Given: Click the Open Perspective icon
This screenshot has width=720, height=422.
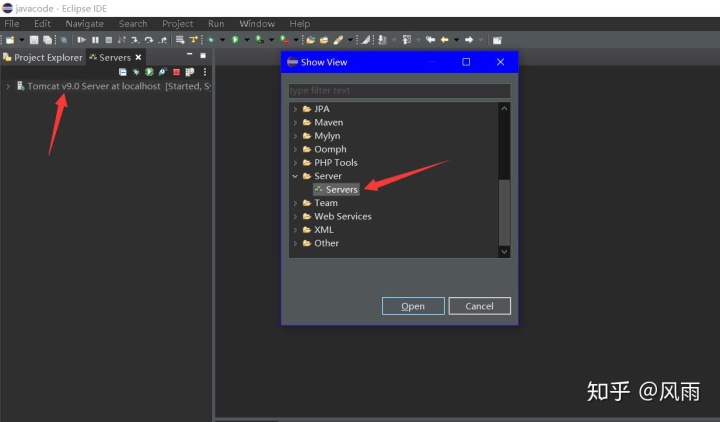Looking at the screenshot, I should [x=497, y=40].
